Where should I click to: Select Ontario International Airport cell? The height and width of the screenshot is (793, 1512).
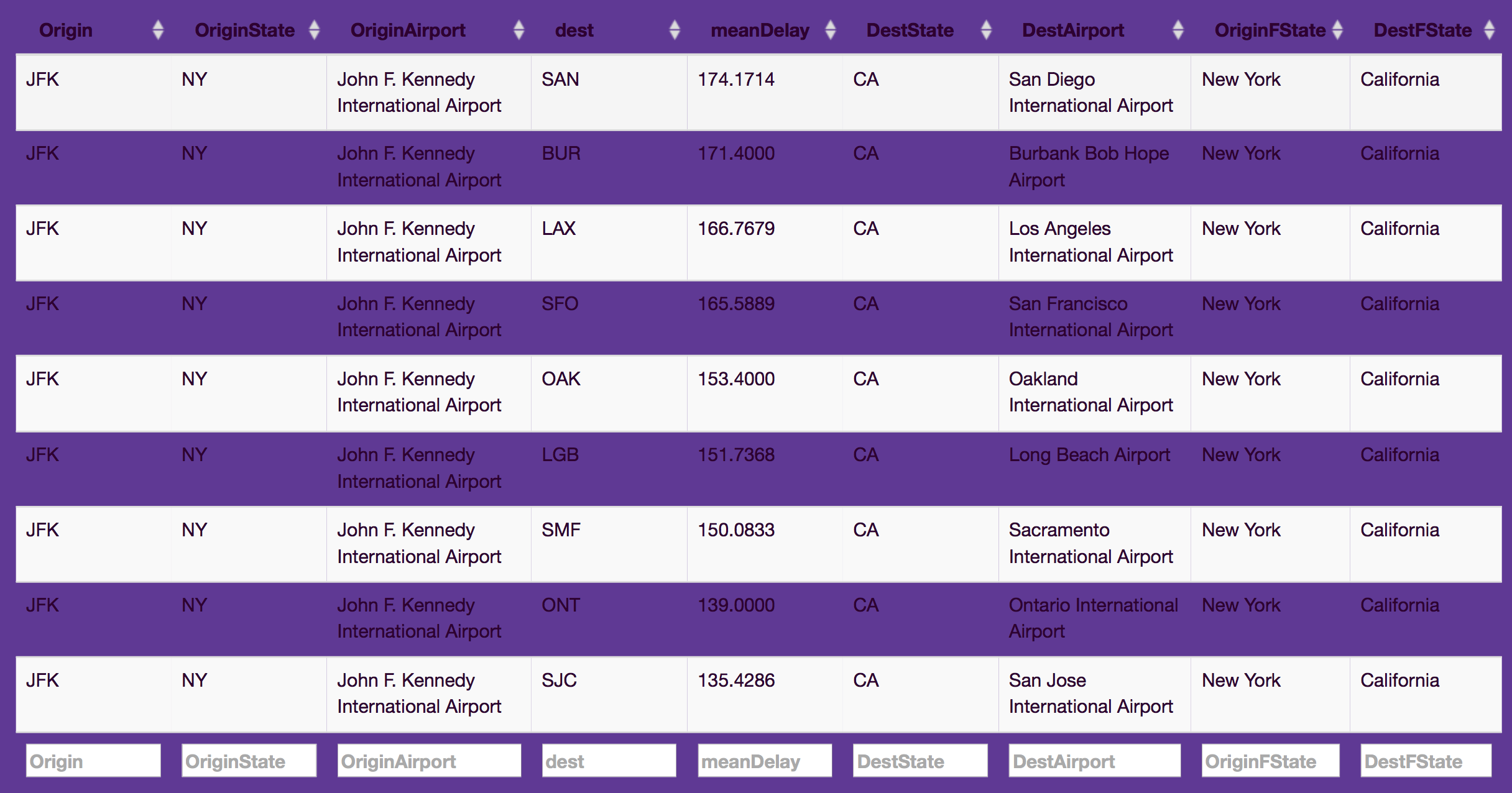click(1094, 619)
